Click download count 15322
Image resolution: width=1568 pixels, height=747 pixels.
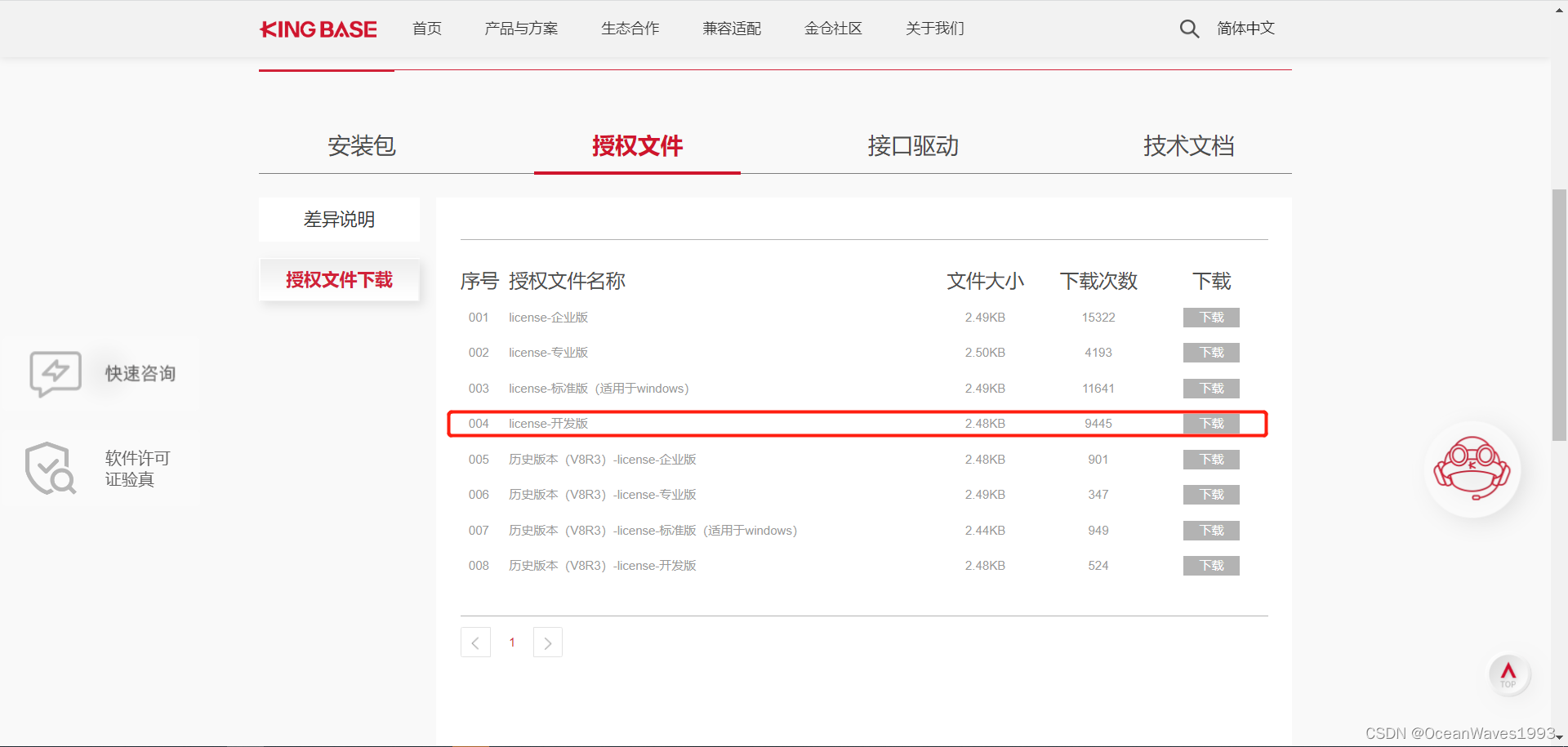[x=1098, y=318]
